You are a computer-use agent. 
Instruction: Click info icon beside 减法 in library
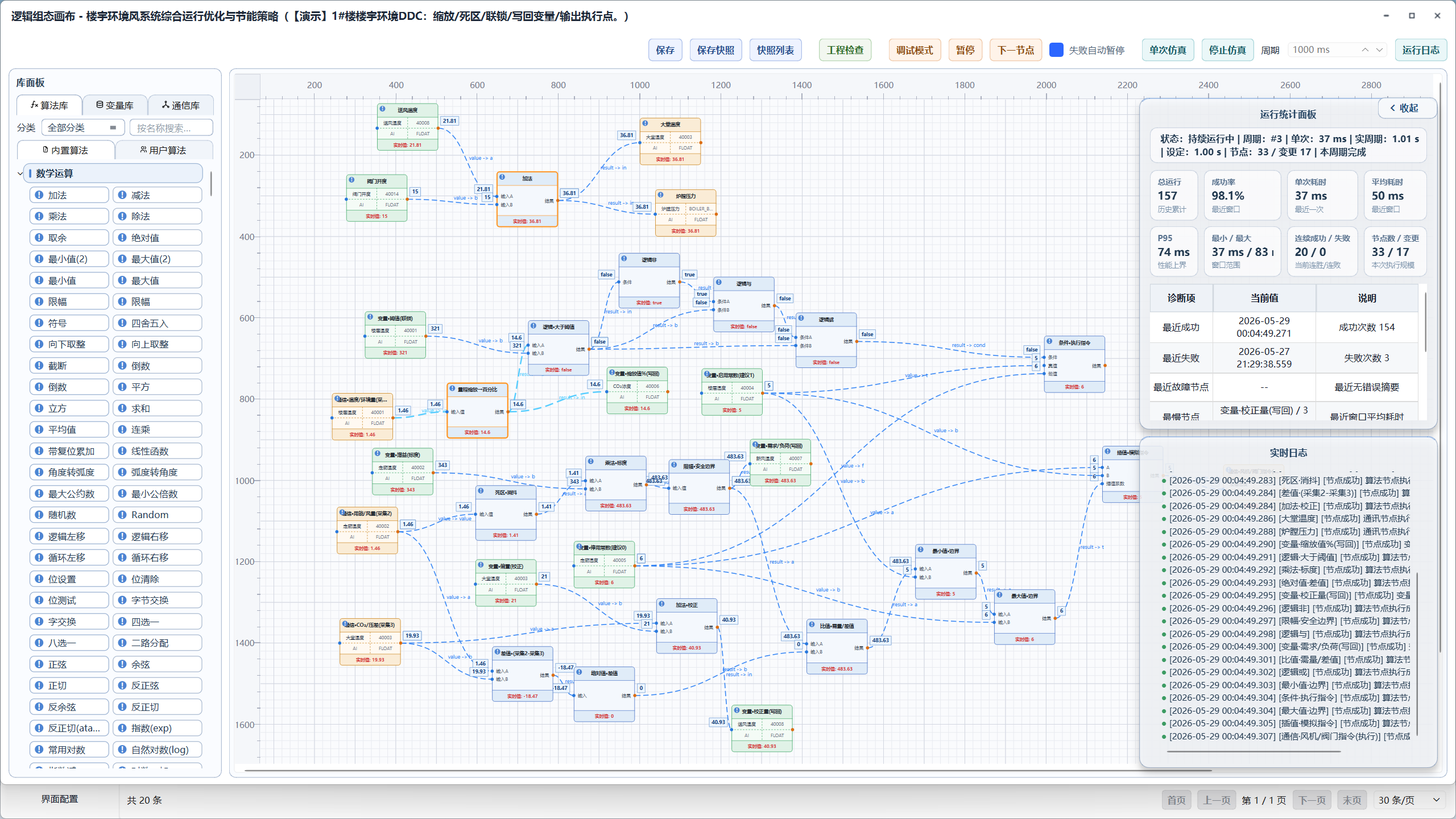(x=122, y=195)
